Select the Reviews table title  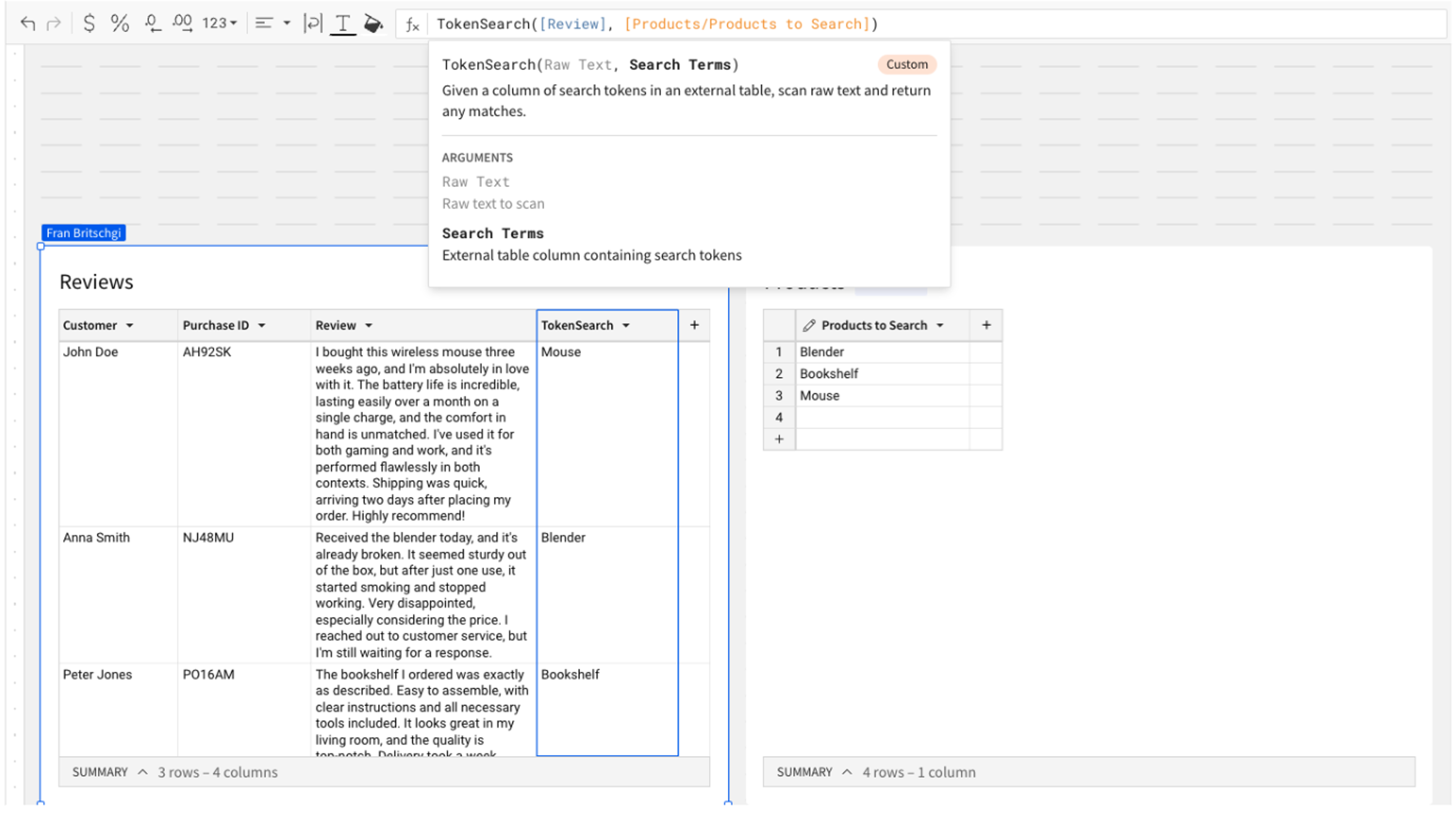pos(97,282)
